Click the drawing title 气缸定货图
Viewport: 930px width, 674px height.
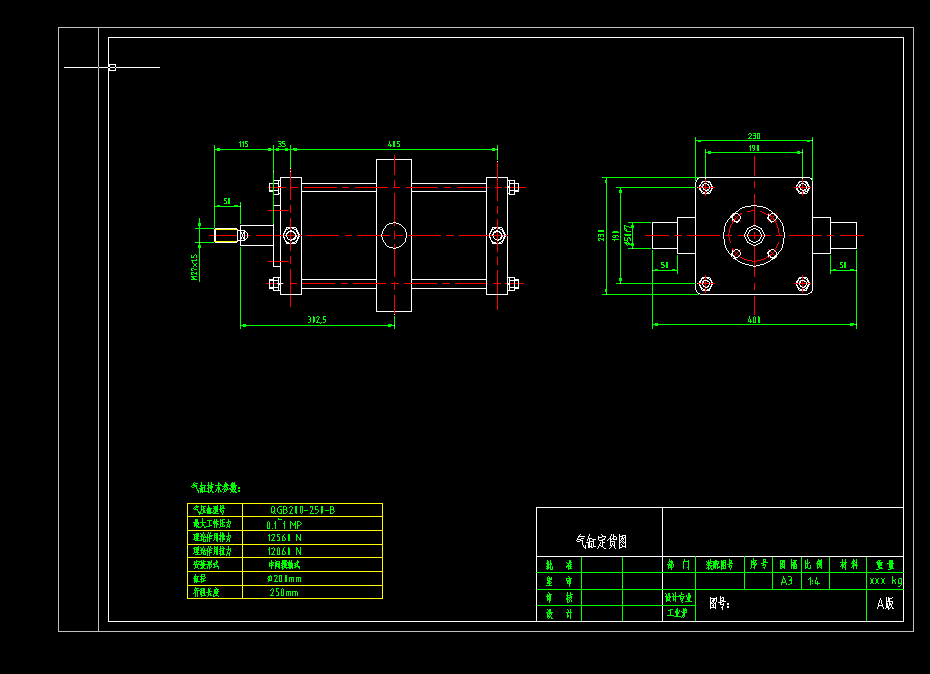coord(602,540)
